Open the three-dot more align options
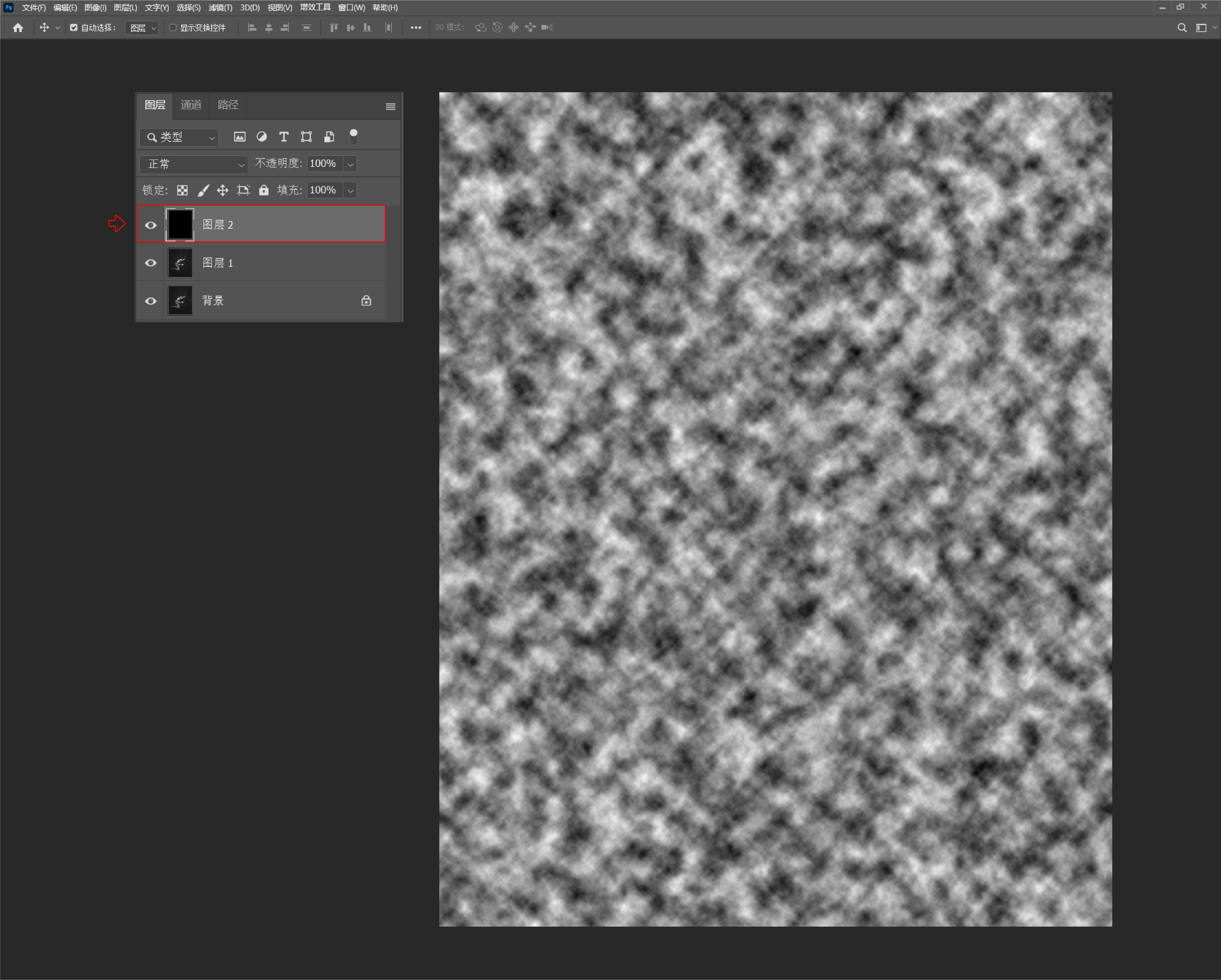This screenshot has height=980, width=1221. click(416, 28)
